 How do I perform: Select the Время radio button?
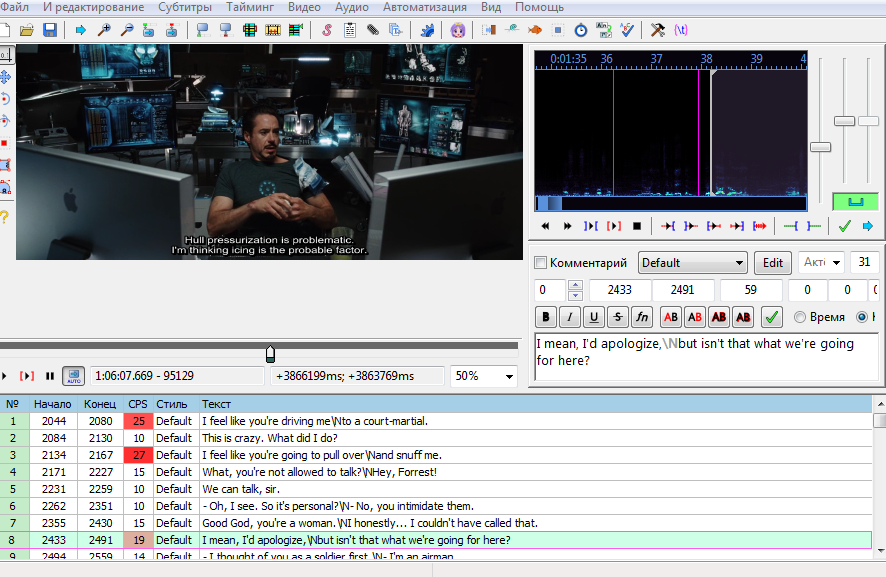799,317
